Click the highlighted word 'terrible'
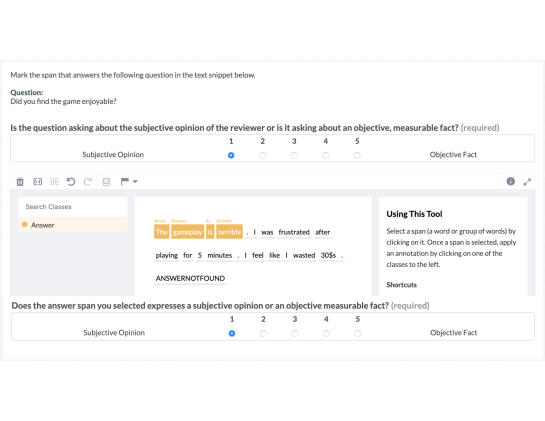This screenshot has height=421, width=545. click(229, 232)
